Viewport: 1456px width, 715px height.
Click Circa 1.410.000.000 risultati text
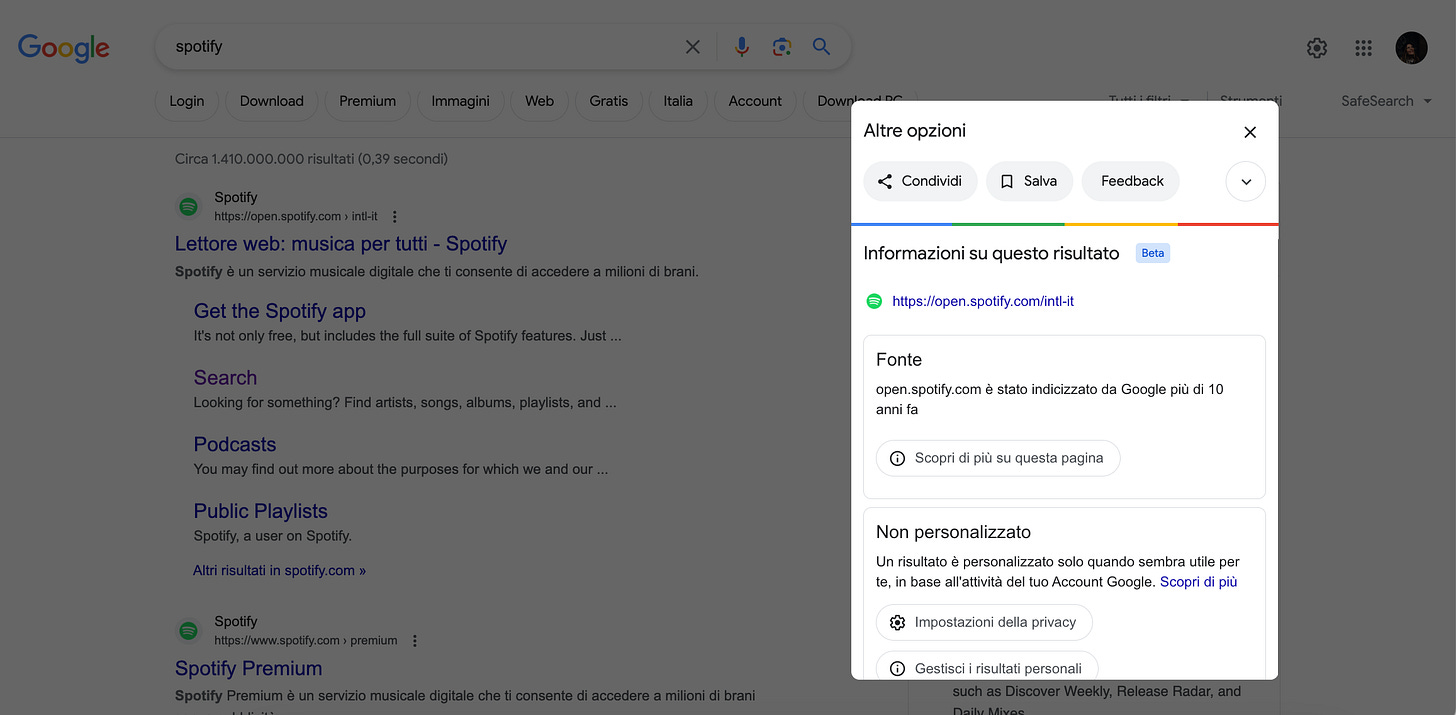pos(311,158)
